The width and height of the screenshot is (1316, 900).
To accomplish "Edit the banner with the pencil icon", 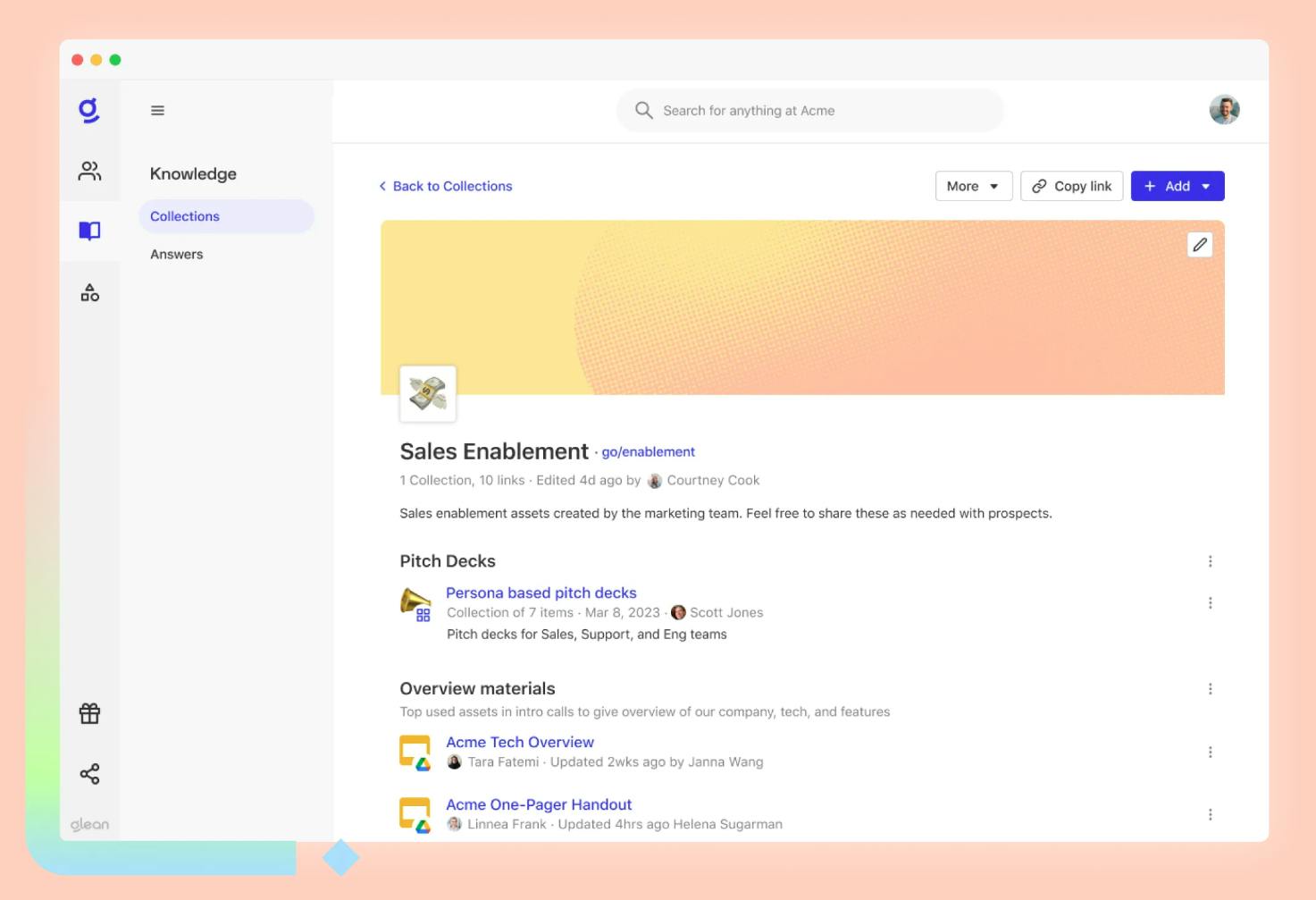I will [x=1199, y=245].
